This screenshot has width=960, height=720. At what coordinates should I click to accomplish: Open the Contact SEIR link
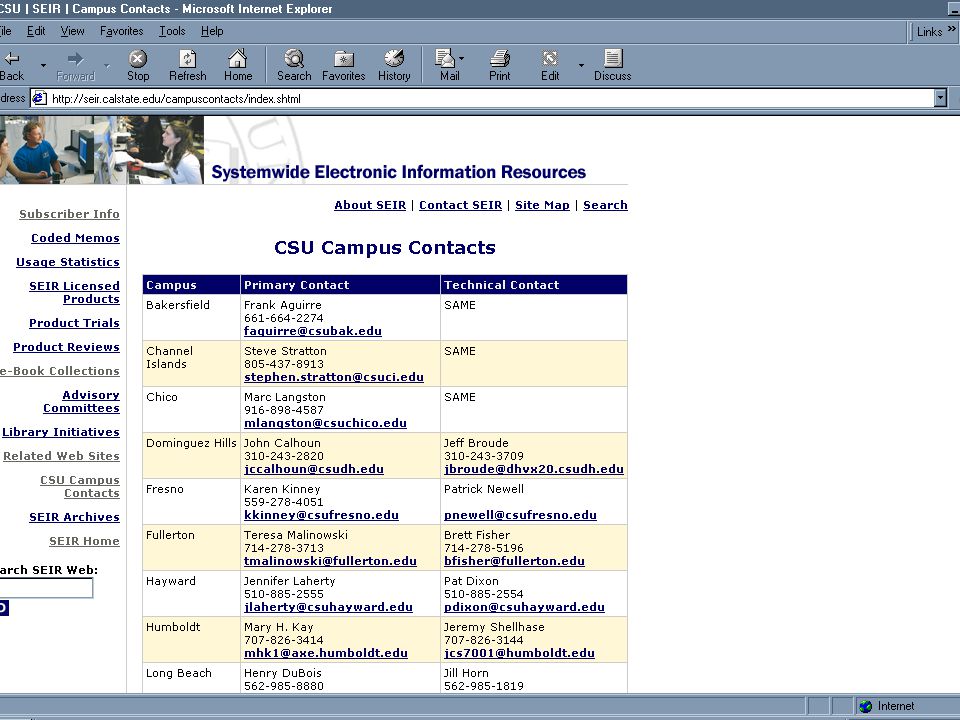point(460,205)
